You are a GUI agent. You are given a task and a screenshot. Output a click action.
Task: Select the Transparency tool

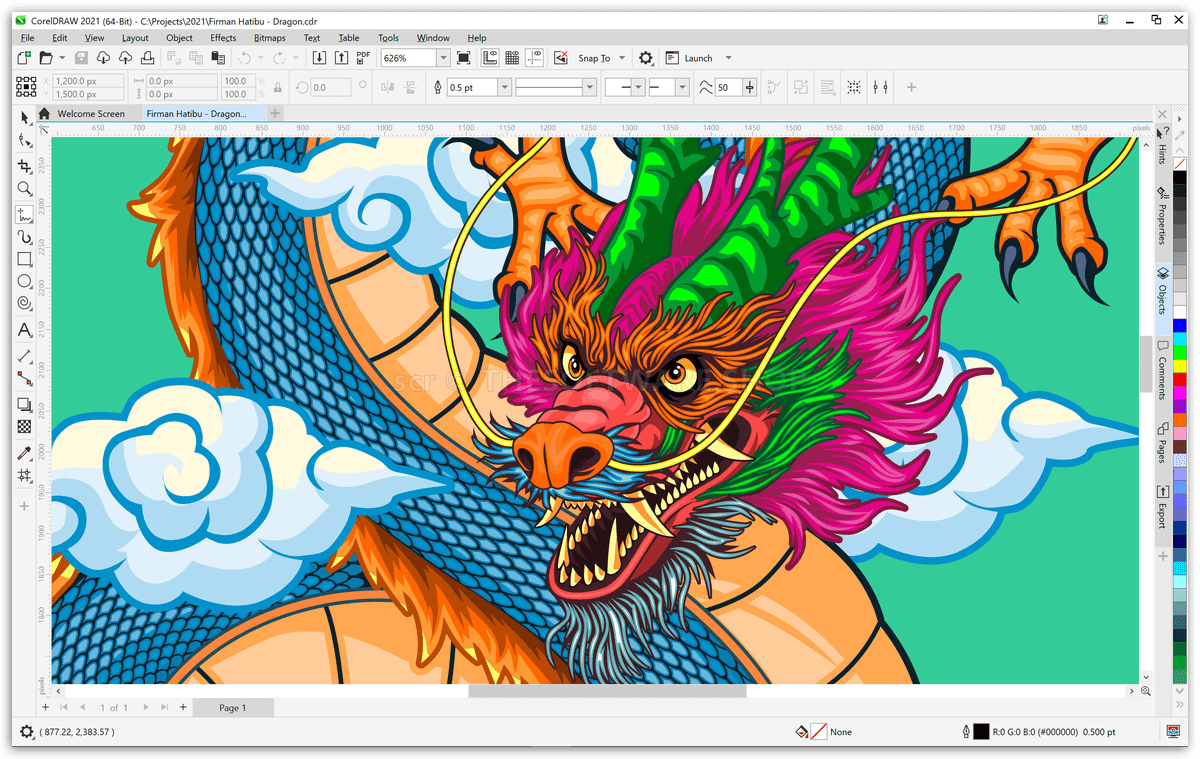coord(25,427)
